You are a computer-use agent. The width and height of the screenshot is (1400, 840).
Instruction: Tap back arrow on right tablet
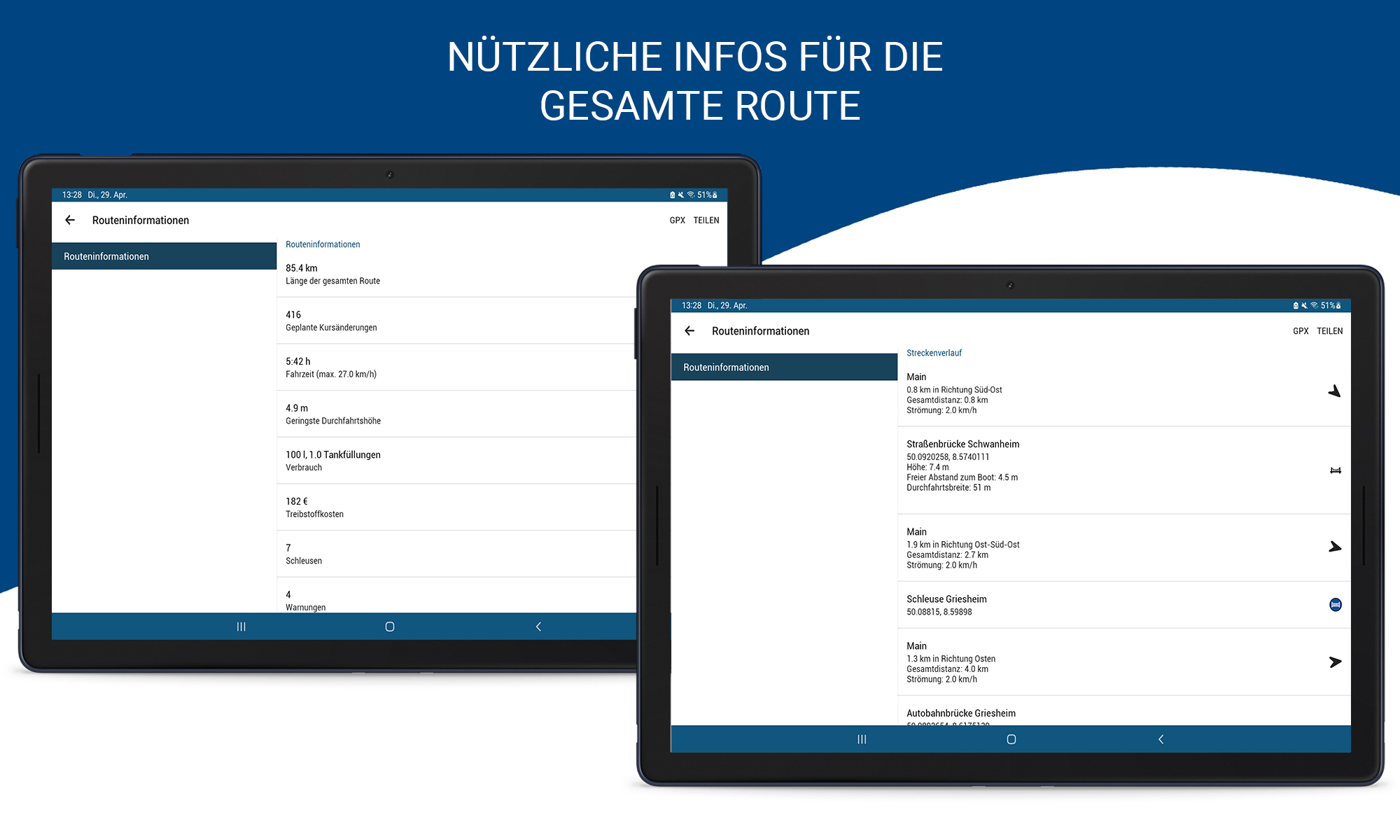(x=689, y=330)
